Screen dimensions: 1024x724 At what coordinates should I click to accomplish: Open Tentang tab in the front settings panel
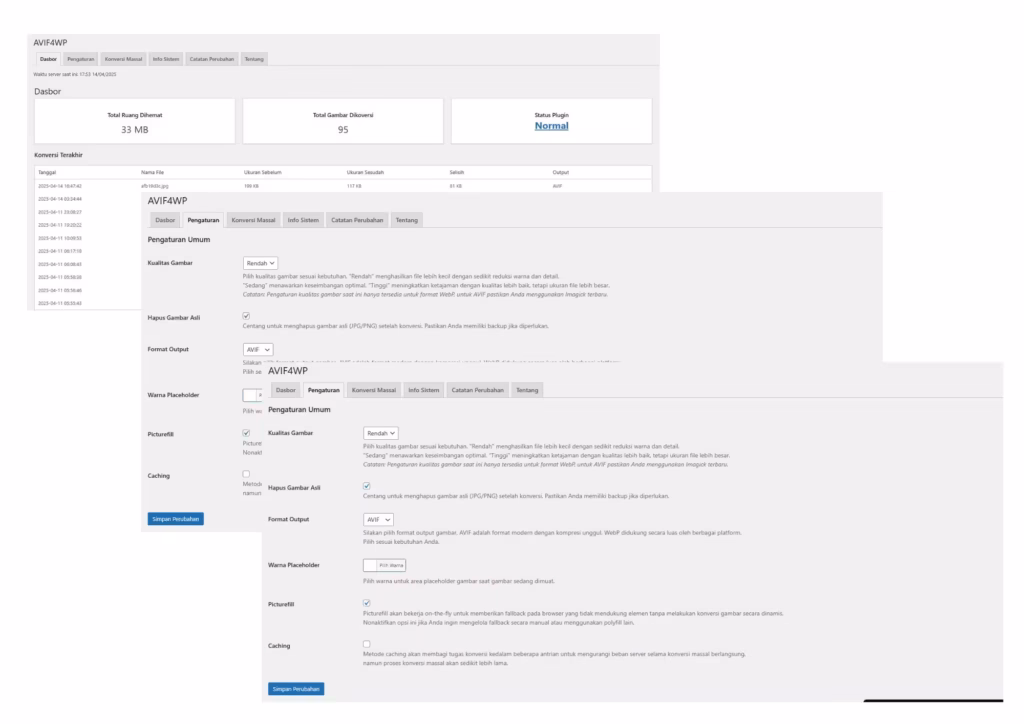tap(527, 390)
